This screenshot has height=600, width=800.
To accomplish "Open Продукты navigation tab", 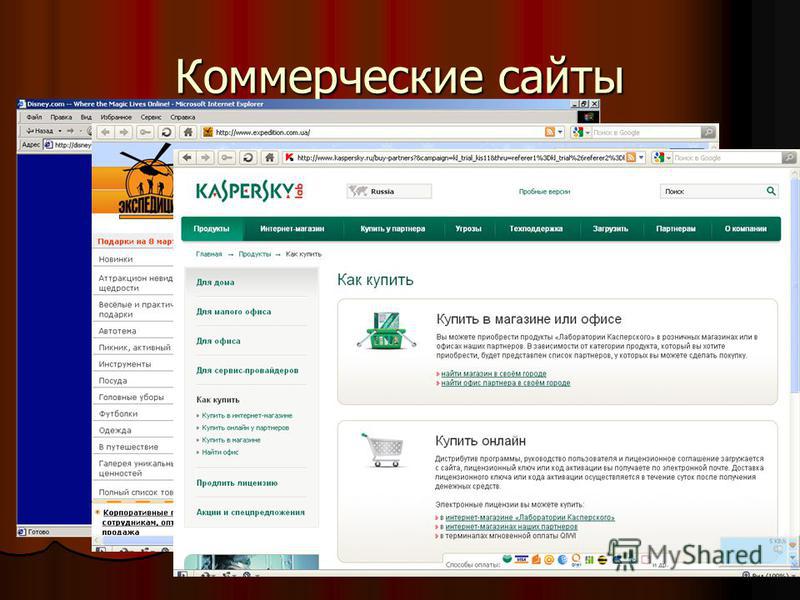I will [x=211, y=229].
